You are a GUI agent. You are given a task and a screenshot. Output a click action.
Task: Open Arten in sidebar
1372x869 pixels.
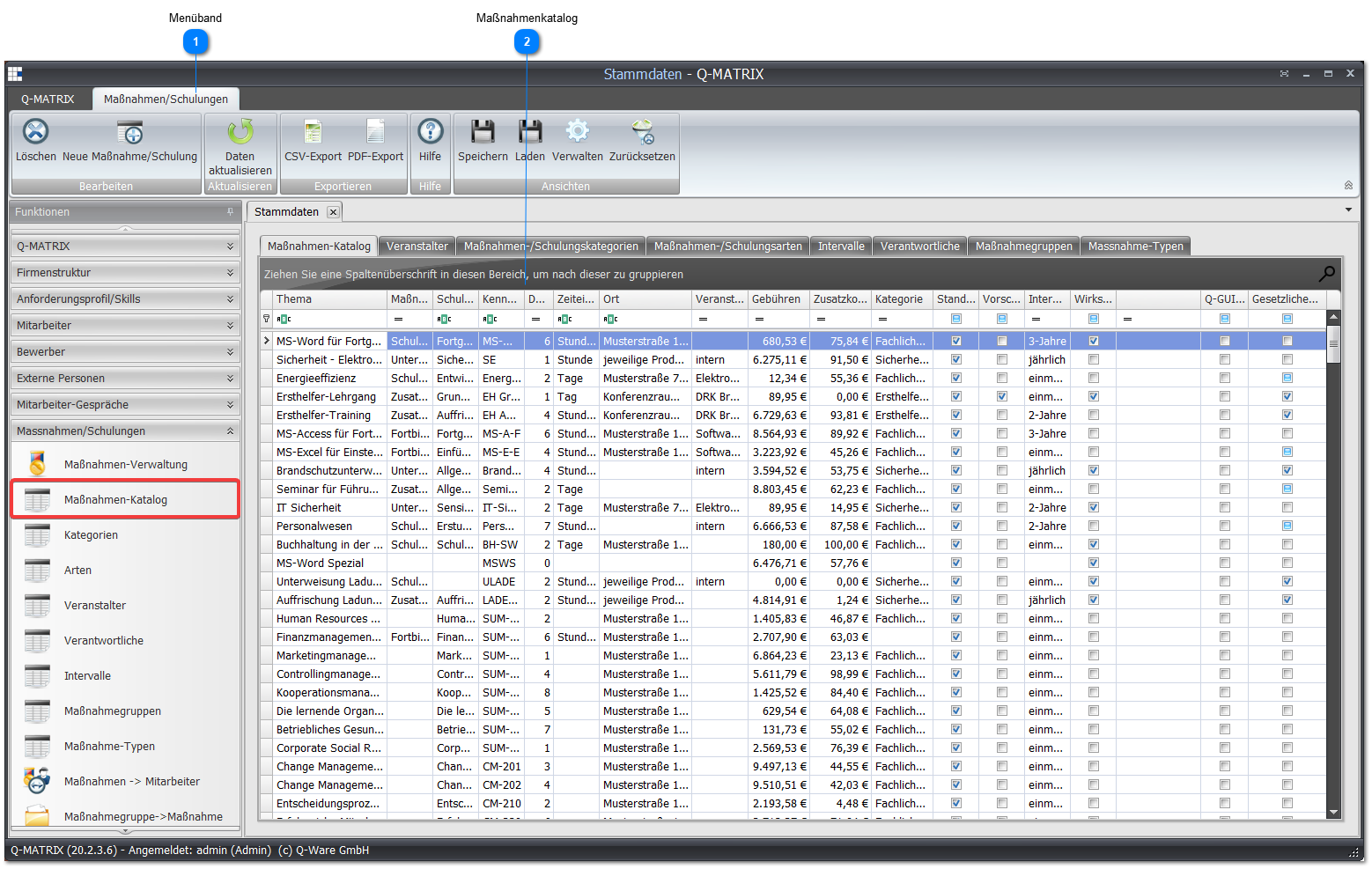tap(126, 570)
